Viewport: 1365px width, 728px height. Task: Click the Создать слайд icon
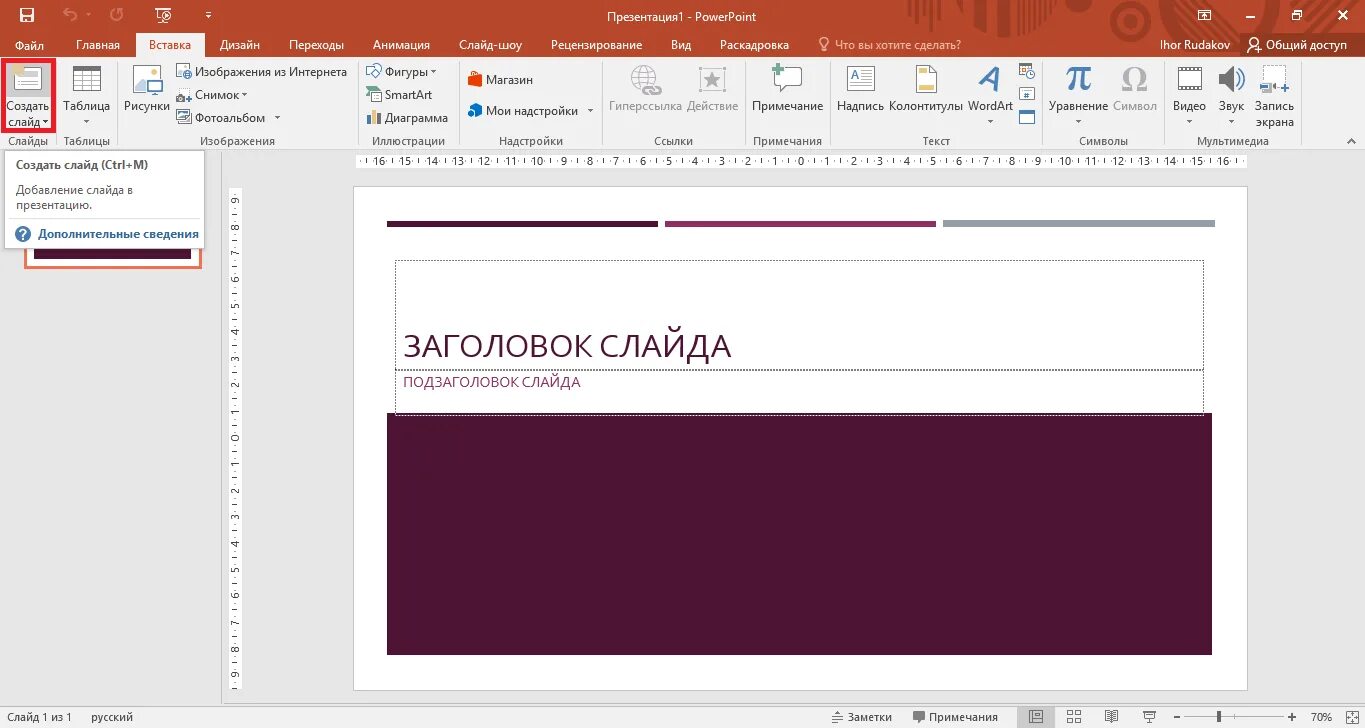[28, 81]
